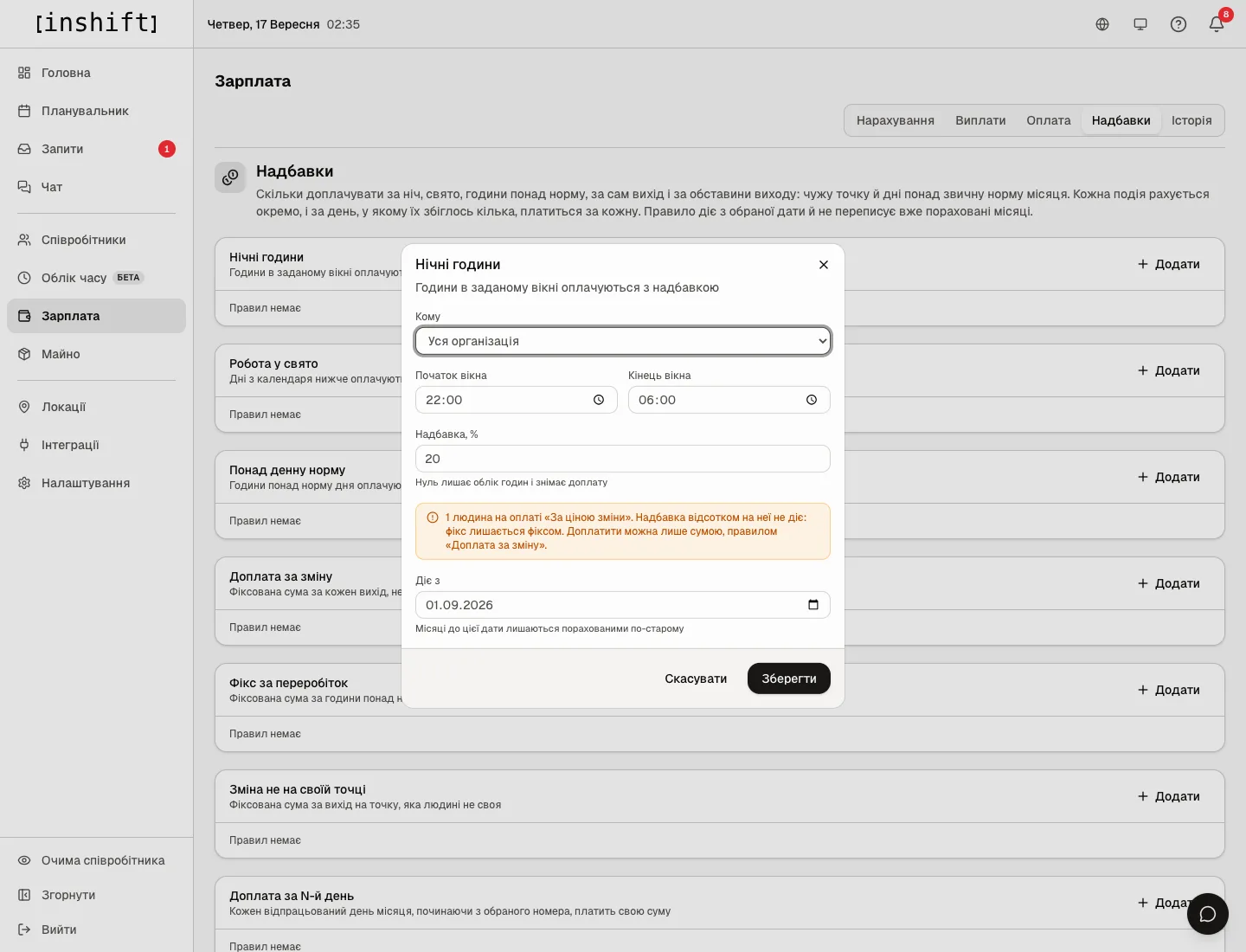Open the chat bubble widget
This screenshot has width=1246, height=952.
(x=1208, y=914)
